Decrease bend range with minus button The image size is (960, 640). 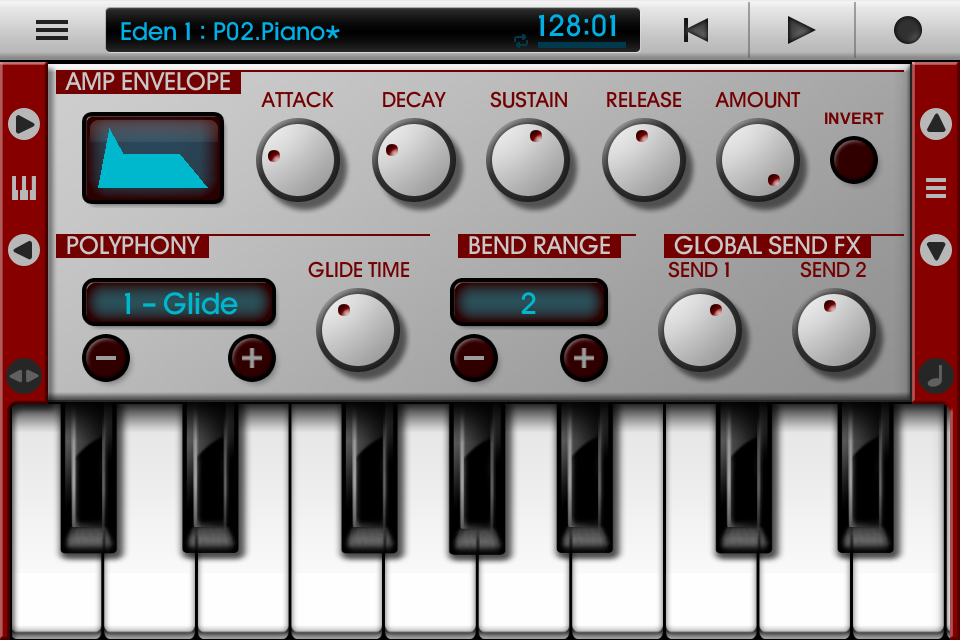coord(474,358)
